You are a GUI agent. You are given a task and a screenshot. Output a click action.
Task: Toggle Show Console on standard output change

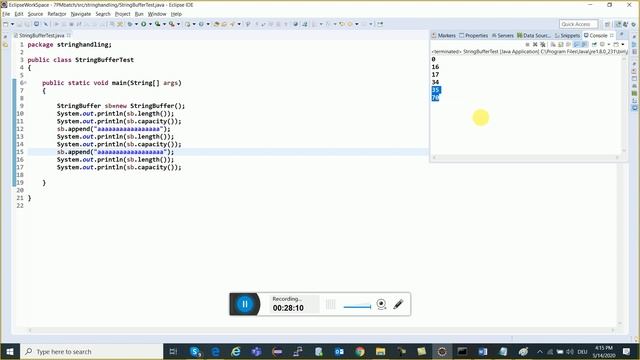pyautogui.click(x=576, y=44)
